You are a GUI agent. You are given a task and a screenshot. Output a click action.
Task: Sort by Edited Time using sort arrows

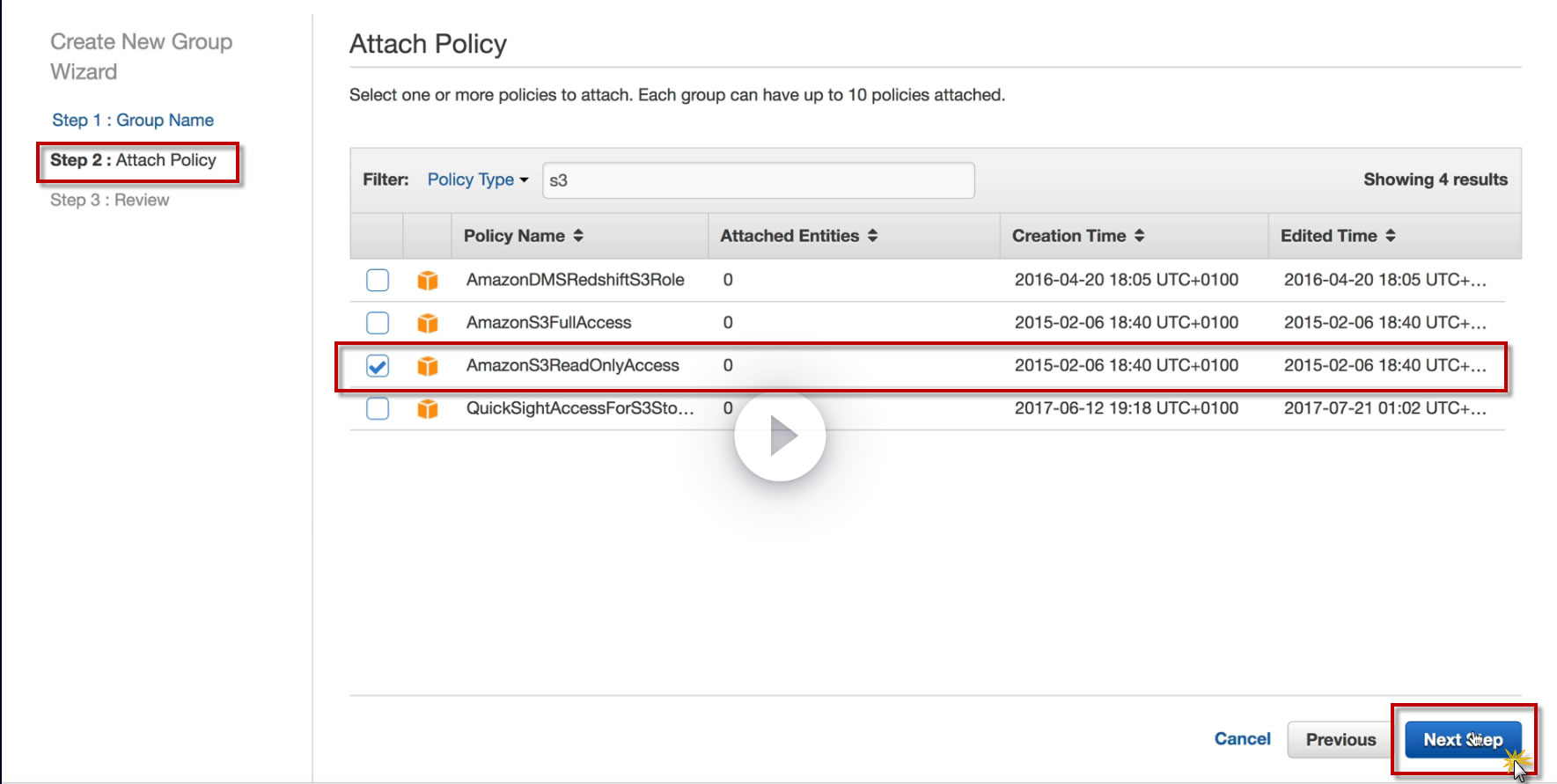pyautogui.click(x=1391, y=236)
